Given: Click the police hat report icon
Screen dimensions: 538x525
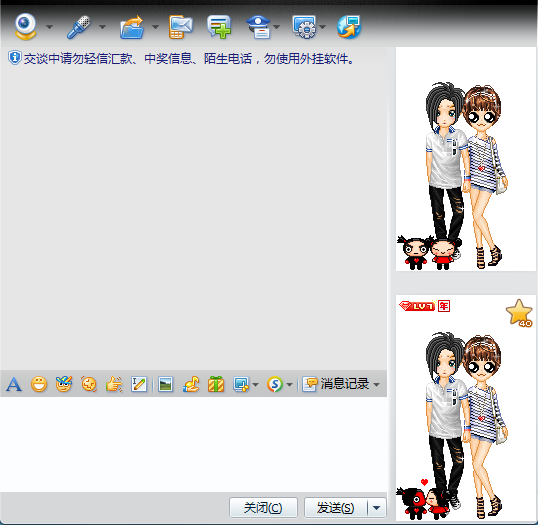Looking at the screenshot, I should pos(259,27).
